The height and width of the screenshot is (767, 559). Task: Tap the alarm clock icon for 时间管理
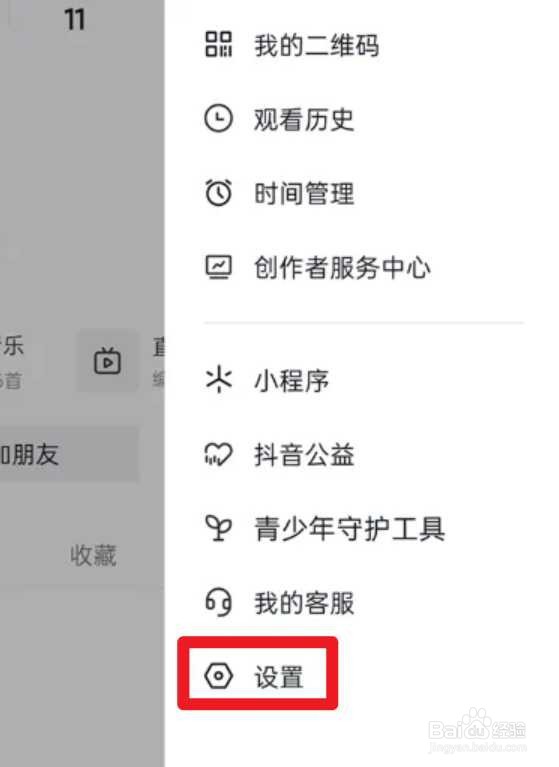(218, 192)
